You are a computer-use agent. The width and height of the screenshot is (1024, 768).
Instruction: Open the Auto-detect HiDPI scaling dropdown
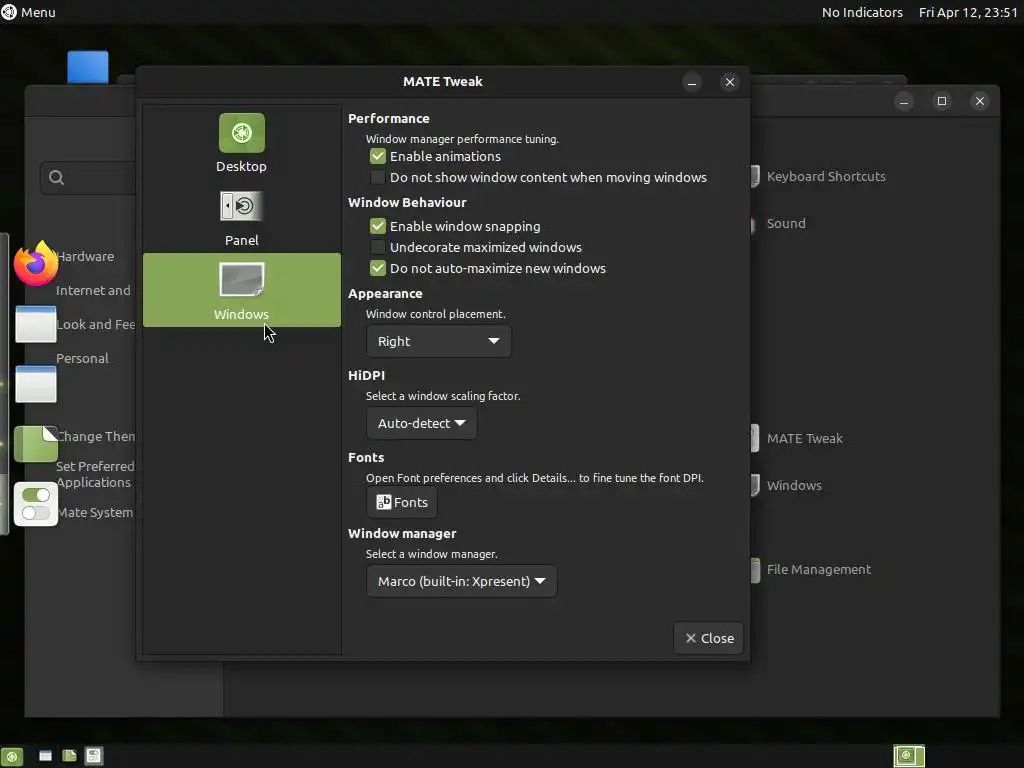tap(421, 423)
